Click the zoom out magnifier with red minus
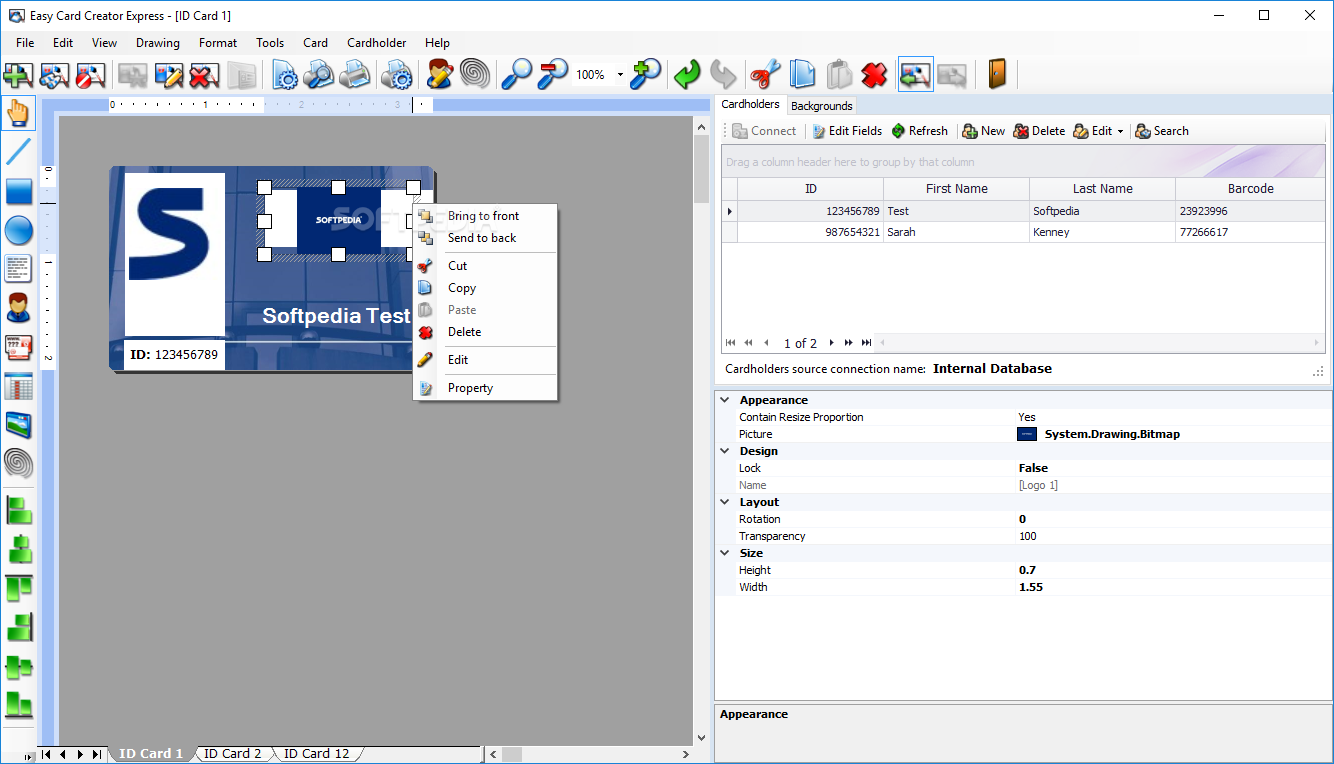 pos(552,75)
